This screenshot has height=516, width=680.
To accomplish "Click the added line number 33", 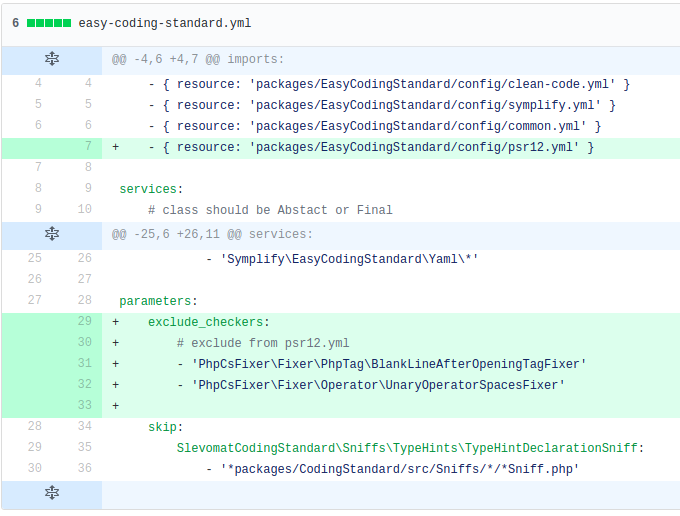I will pyautogui.click(x=85, y=405).
